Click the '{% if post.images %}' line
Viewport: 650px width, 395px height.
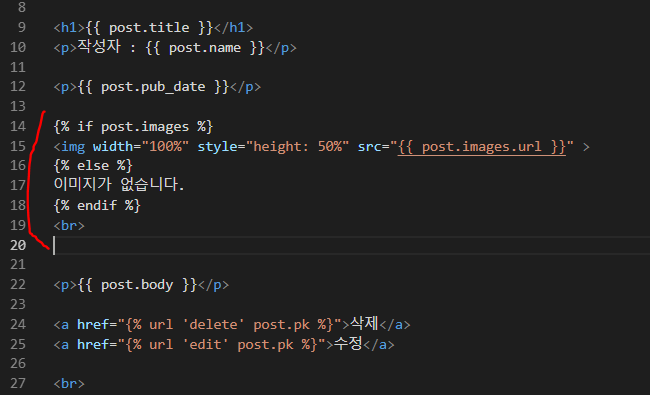(133, 126)
